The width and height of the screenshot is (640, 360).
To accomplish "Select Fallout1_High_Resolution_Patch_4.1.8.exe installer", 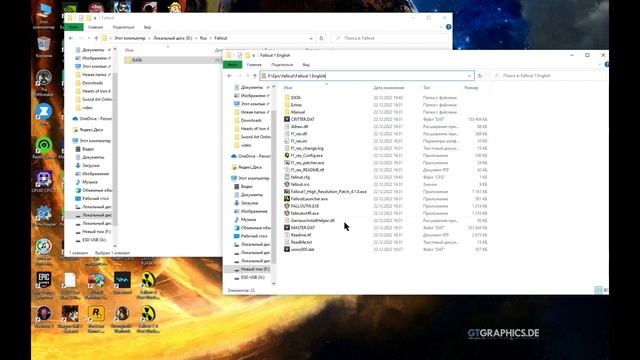I will 328,191.
